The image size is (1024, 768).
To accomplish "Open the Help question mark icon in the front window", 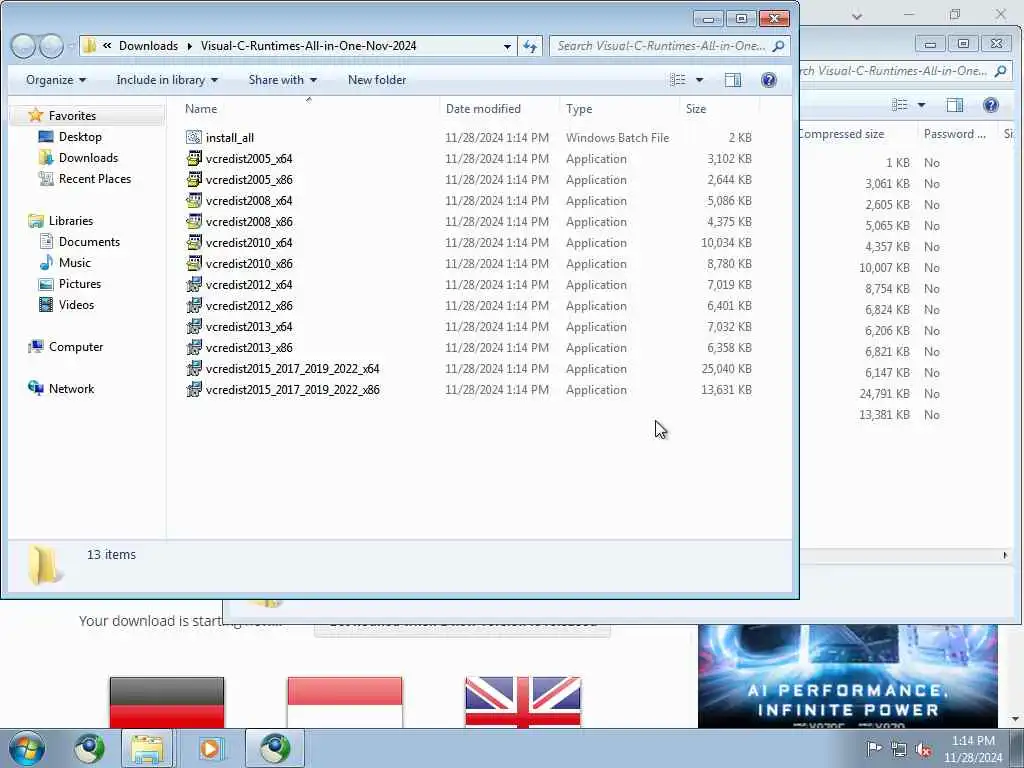I will pos(769,80).
